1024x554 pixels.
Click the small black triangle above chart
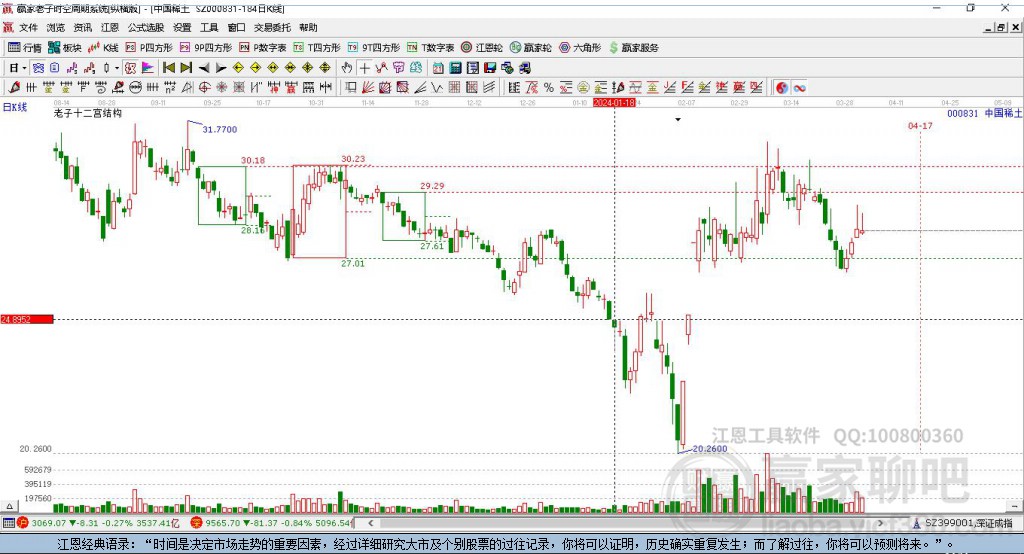678,120
